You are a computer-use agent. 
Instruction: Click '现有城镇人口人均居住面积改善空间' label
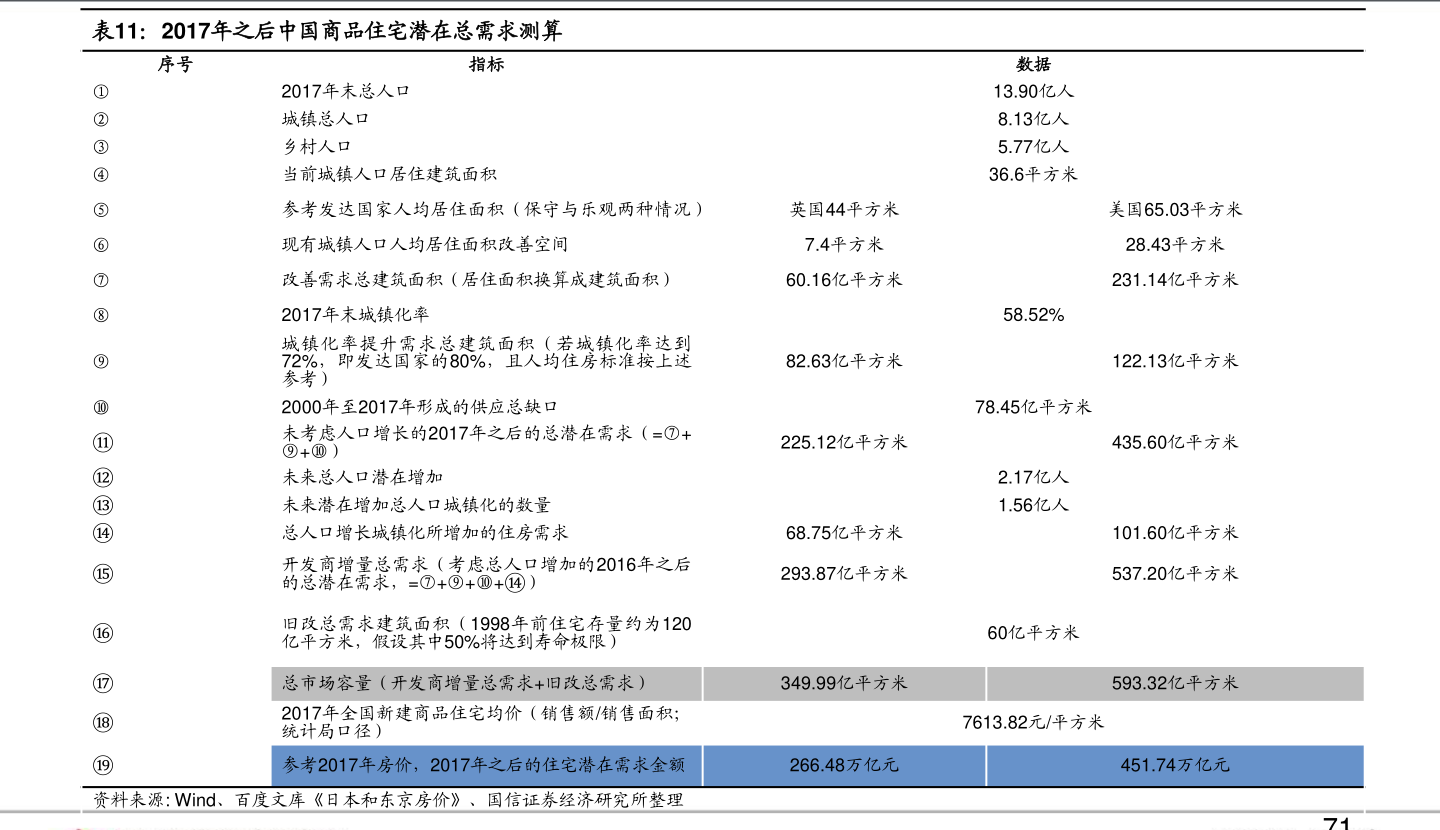(425, 244)
